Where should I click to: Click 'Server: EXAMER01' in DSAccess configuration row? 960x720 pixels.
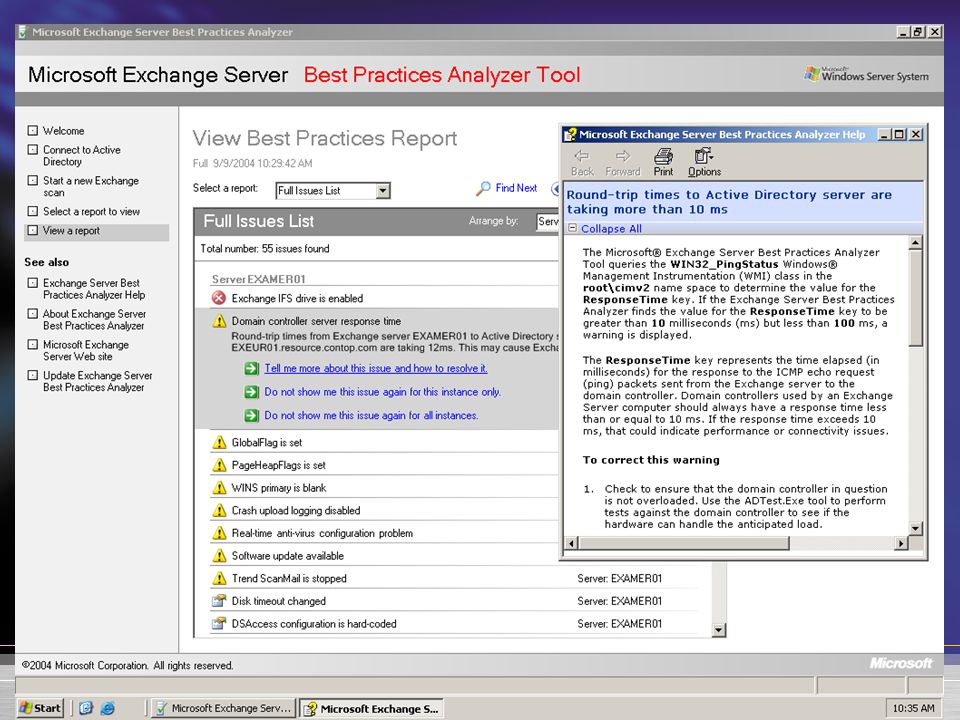pos(619,624)
